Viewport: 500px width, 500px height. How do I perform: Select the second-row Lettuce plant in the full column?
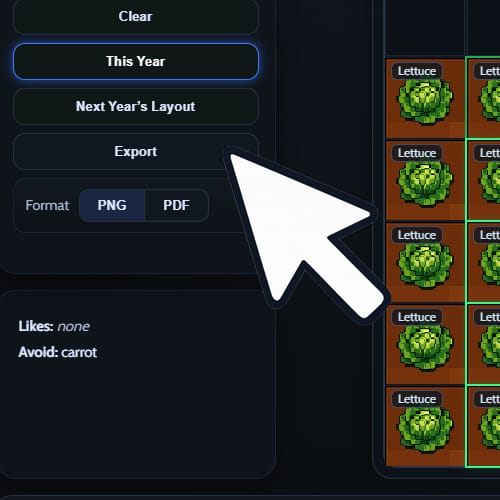[x=425, y=180]
